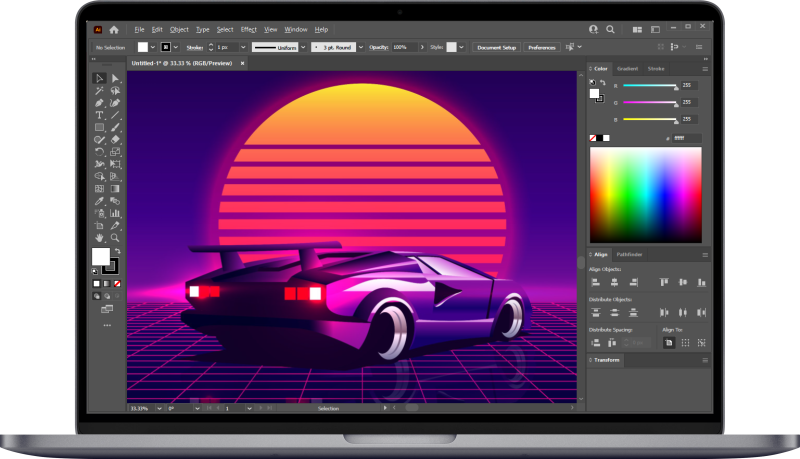Open fill color dropdown in control bar

[x=153, y=47]
